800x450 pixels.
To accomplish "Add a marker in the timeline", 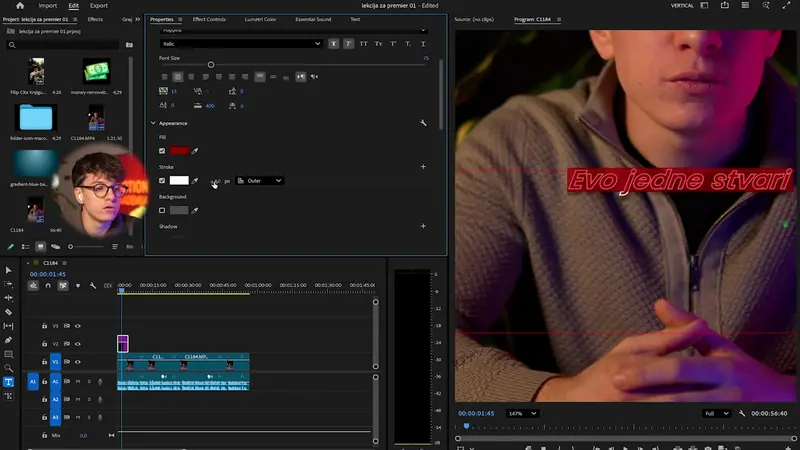I will pyautogui.click(x=78, y=286).
